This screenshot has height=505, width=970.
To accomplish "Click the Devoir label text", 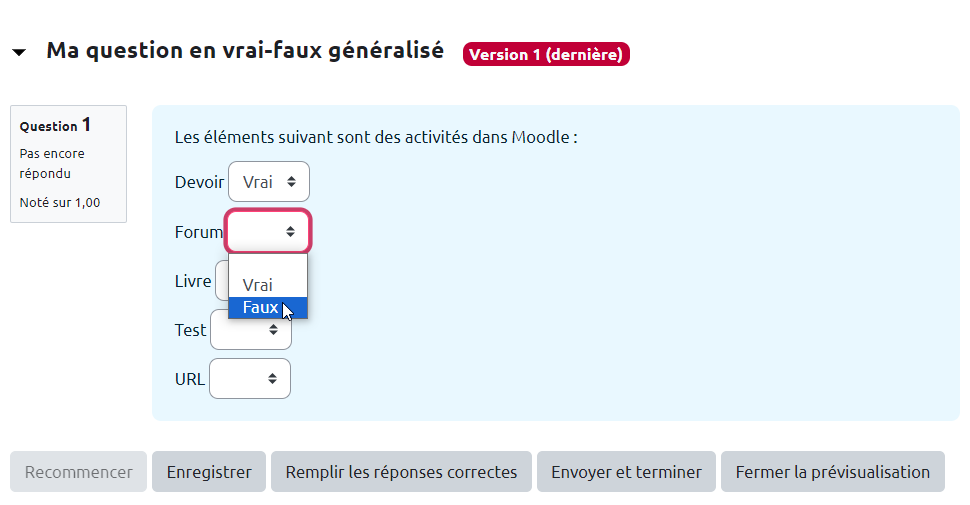I will pyautogui.click(x=199, y=183).
